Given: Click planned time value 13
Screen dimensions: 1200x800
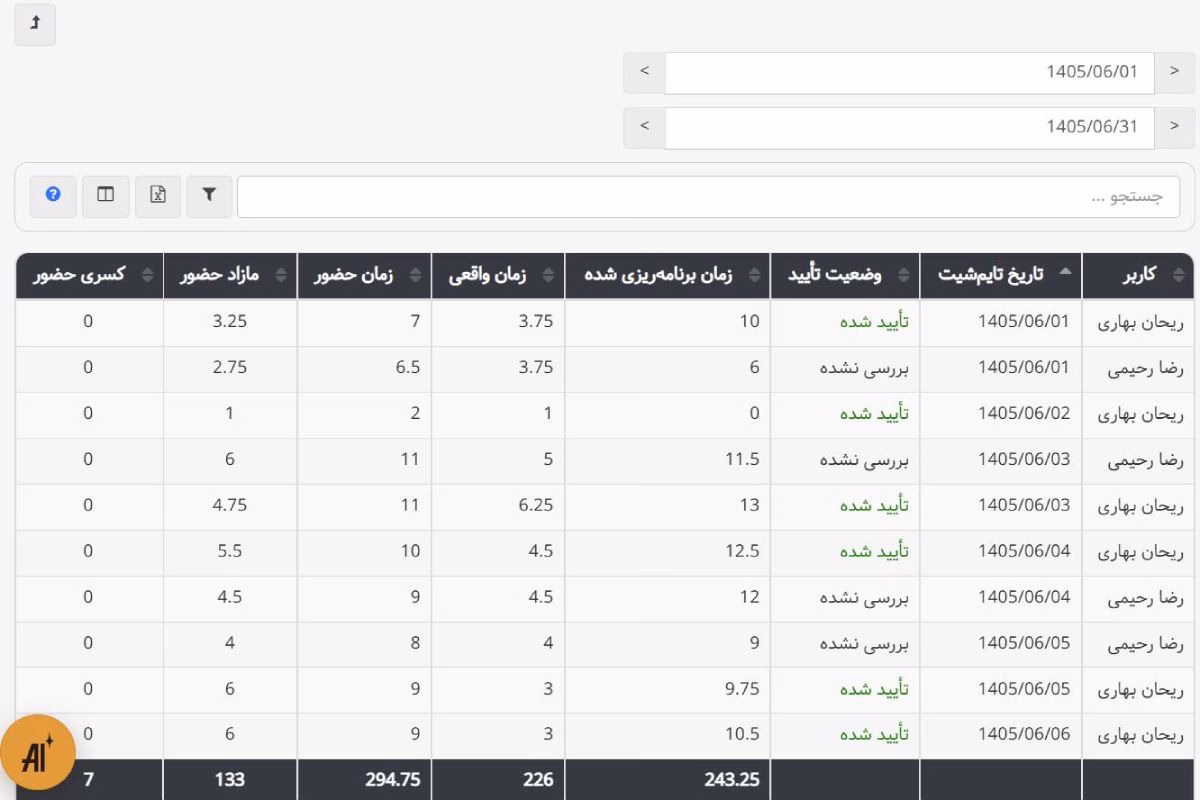Looking at the screenshot, I should click(x=750, y=505).
